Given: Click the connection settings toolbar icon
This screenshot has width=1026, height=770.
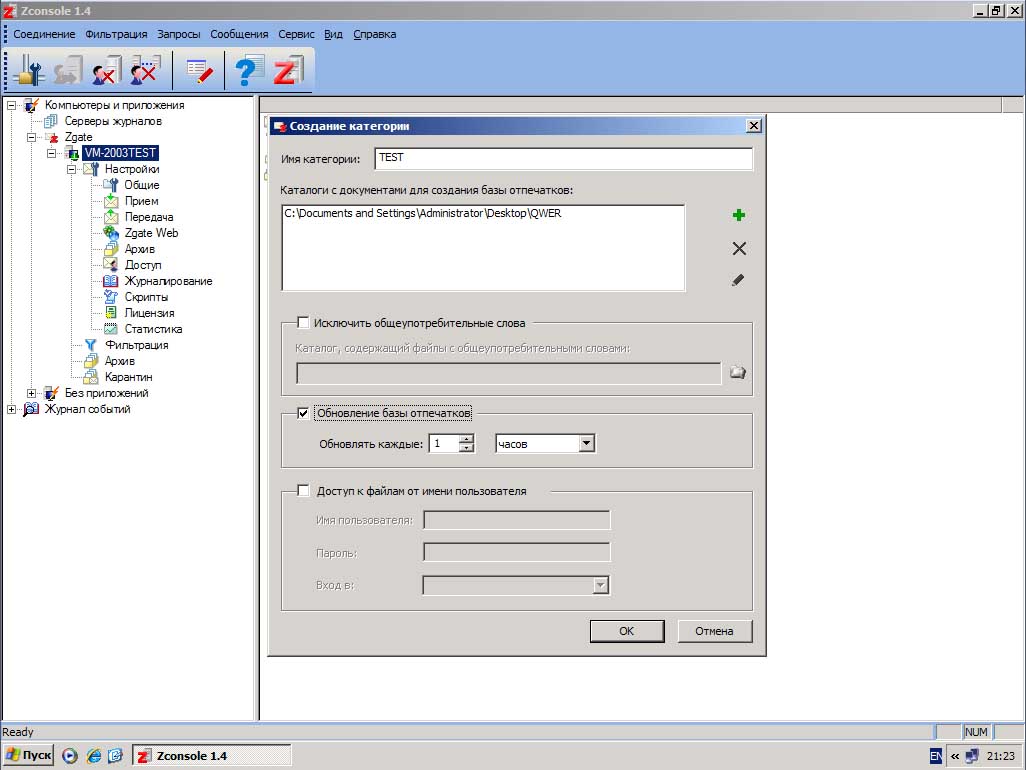Looking at the screenshot, I should 28,71.
